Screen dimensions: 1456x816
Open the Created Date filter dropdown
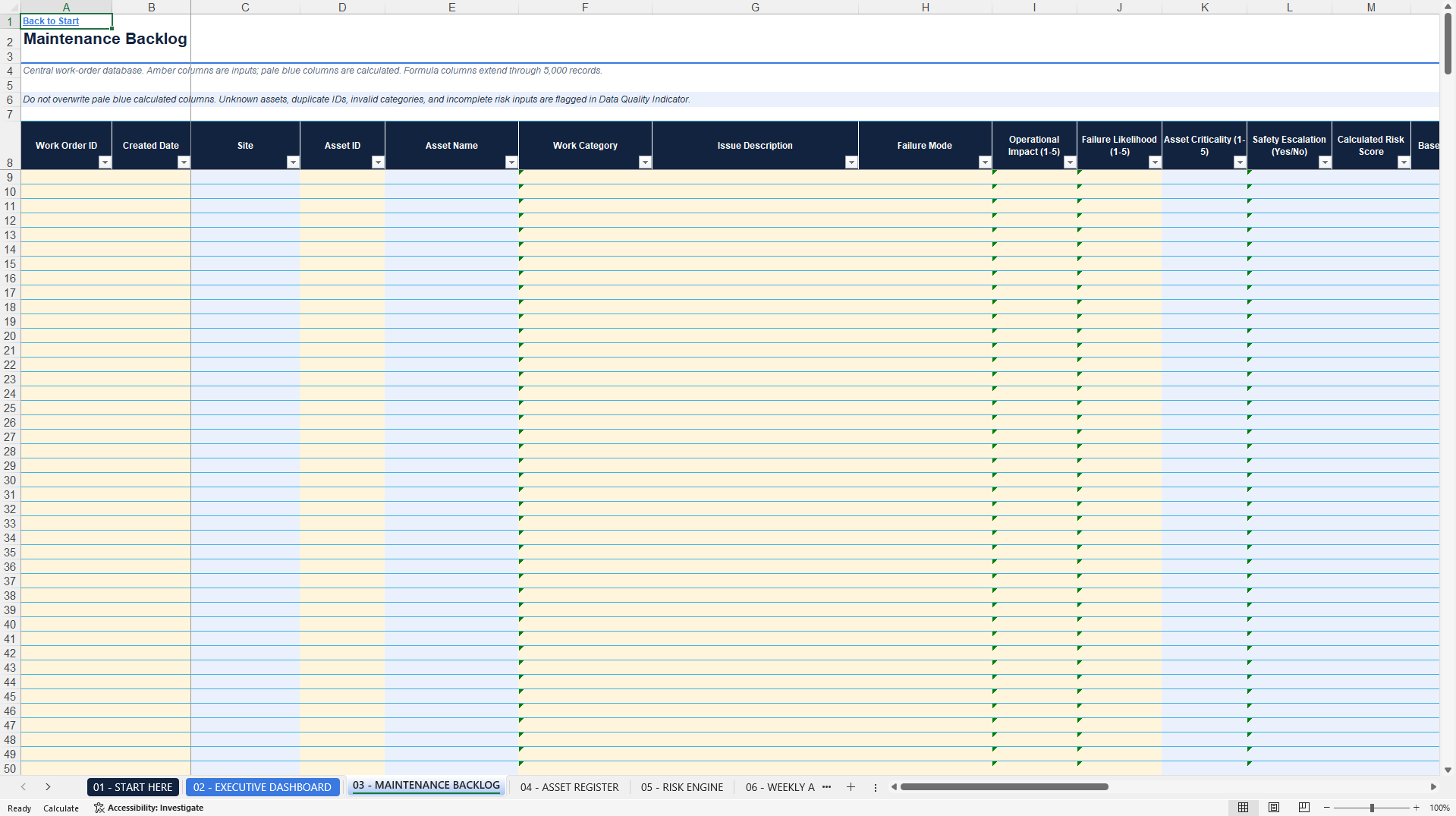click(184, 162)
